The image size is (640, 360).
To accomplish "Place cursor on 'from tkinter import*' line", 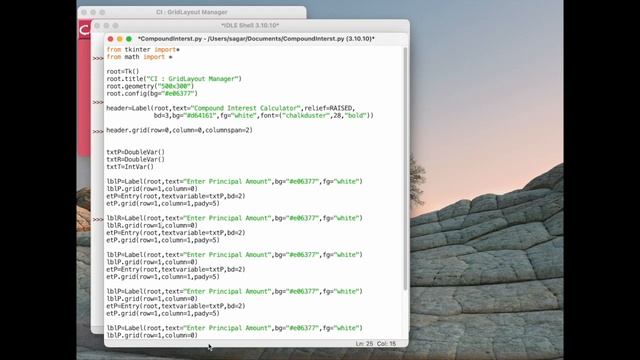I will click(x=143, y=49).
